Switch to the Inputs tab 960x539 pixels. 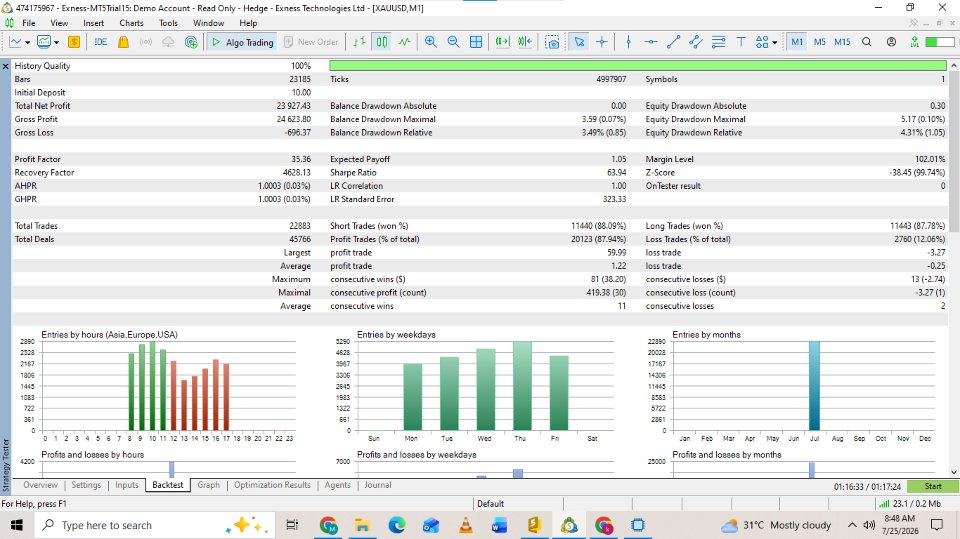point(127,484)
